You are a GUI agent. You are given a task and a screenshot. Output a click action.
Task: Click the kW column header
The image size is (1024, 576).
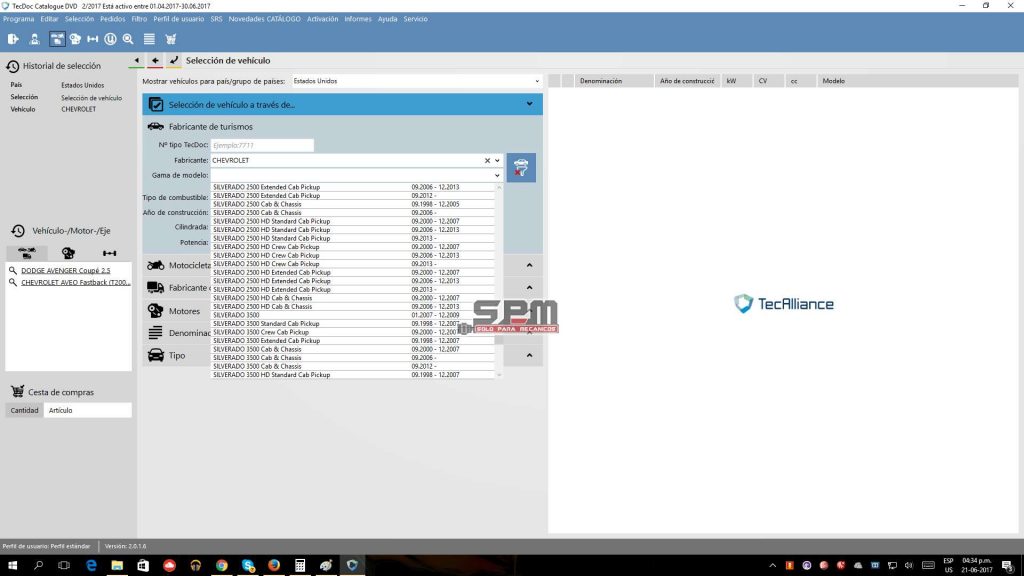pos(736,81)
